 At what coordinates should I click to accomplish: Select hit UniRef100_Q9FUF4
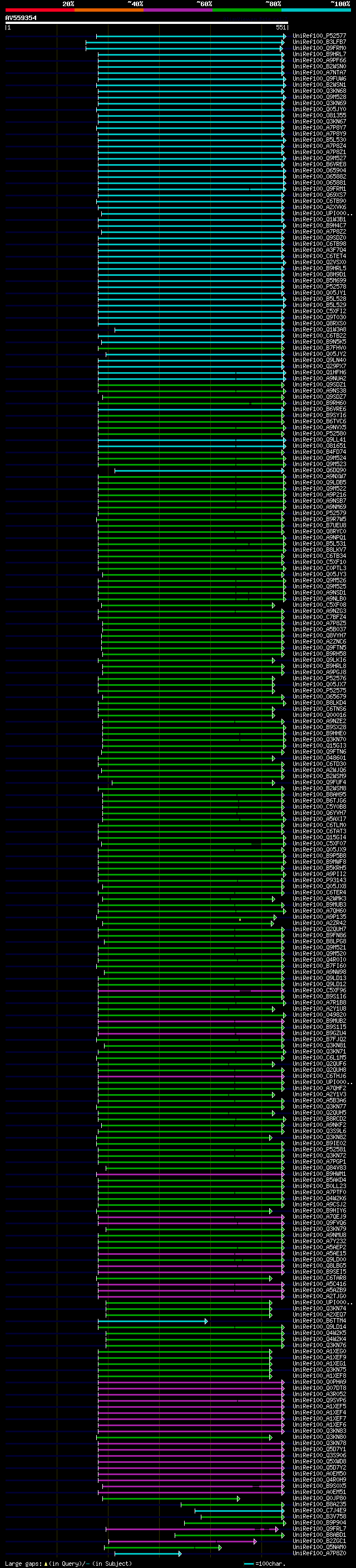point(319,782)
